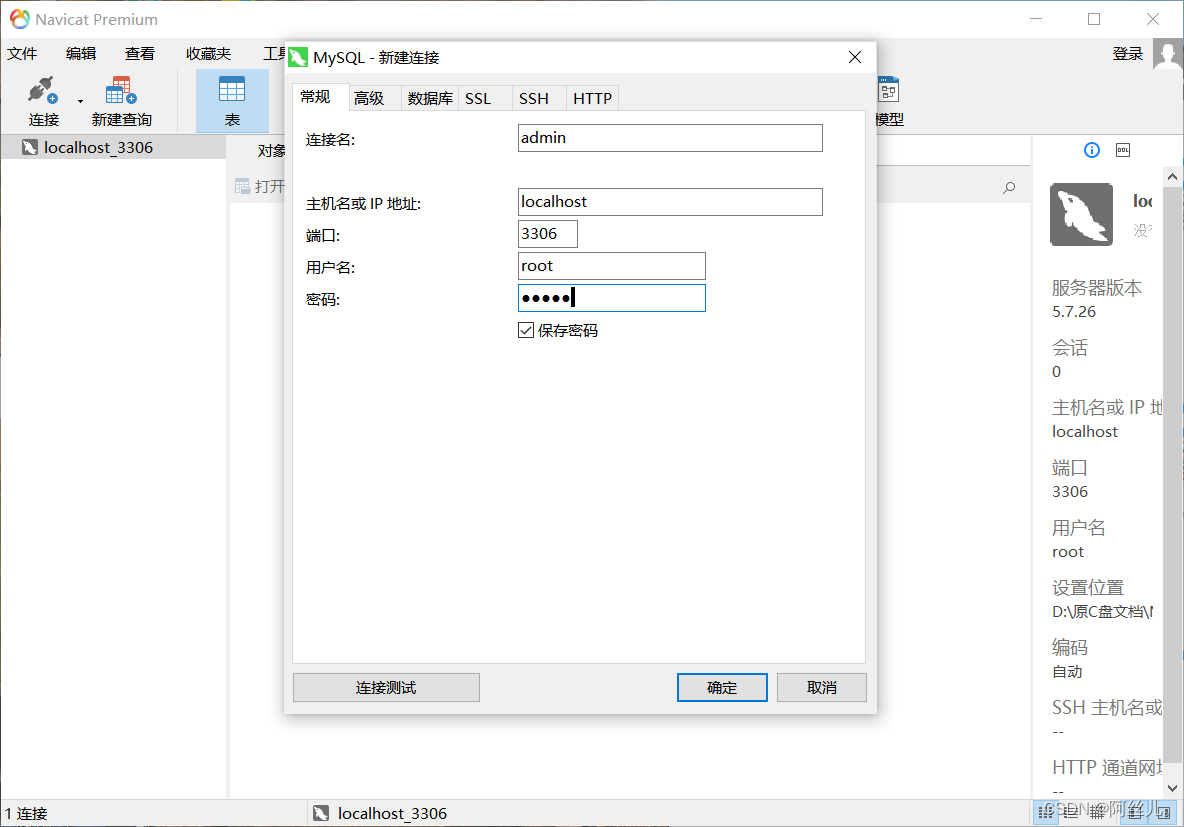
Task: Click the Cancel button (取消)
Action: click(x=822, y=687)
